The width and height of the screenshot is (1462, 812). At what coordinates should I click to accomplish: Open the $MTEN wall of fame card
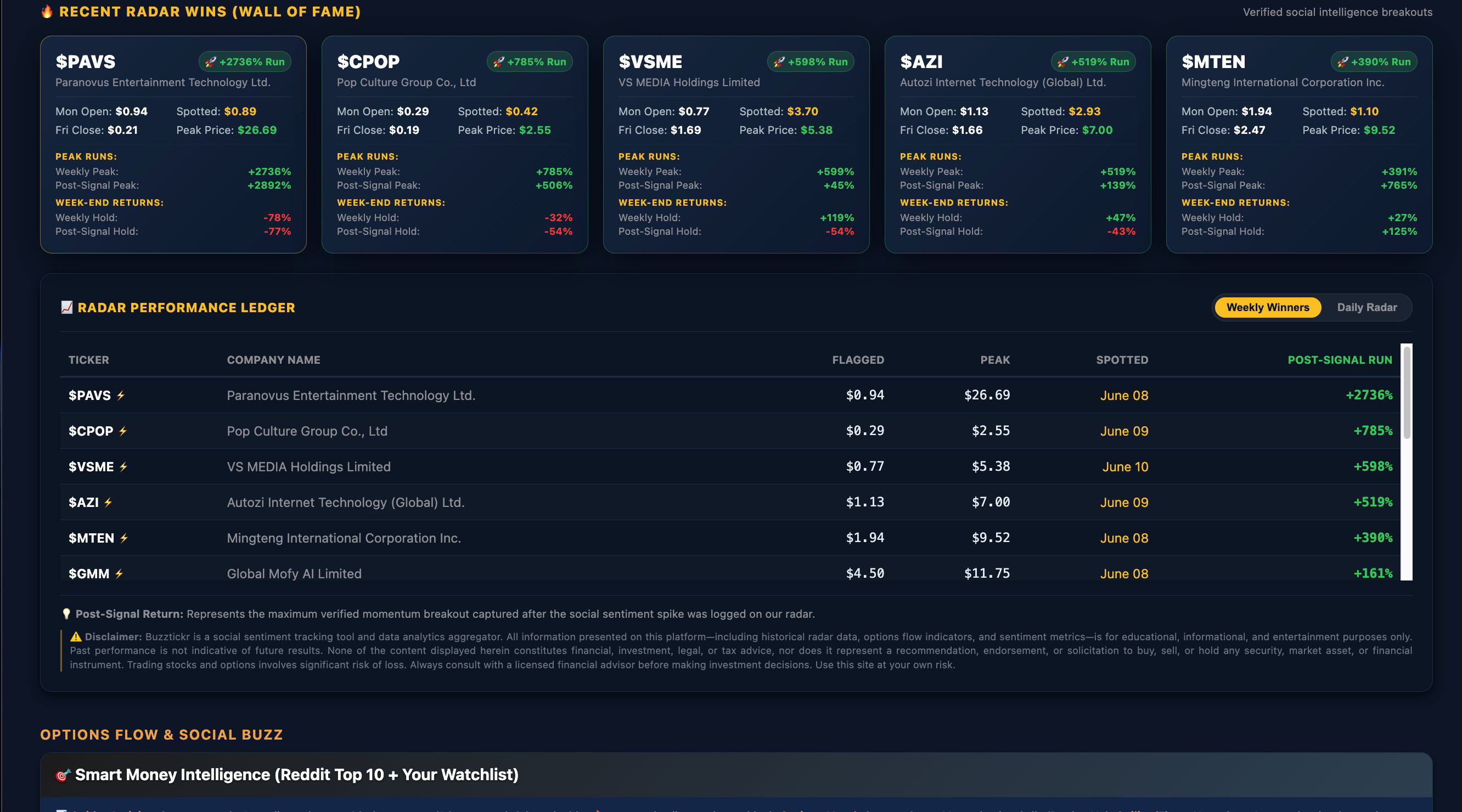[x=1299, y=145]
